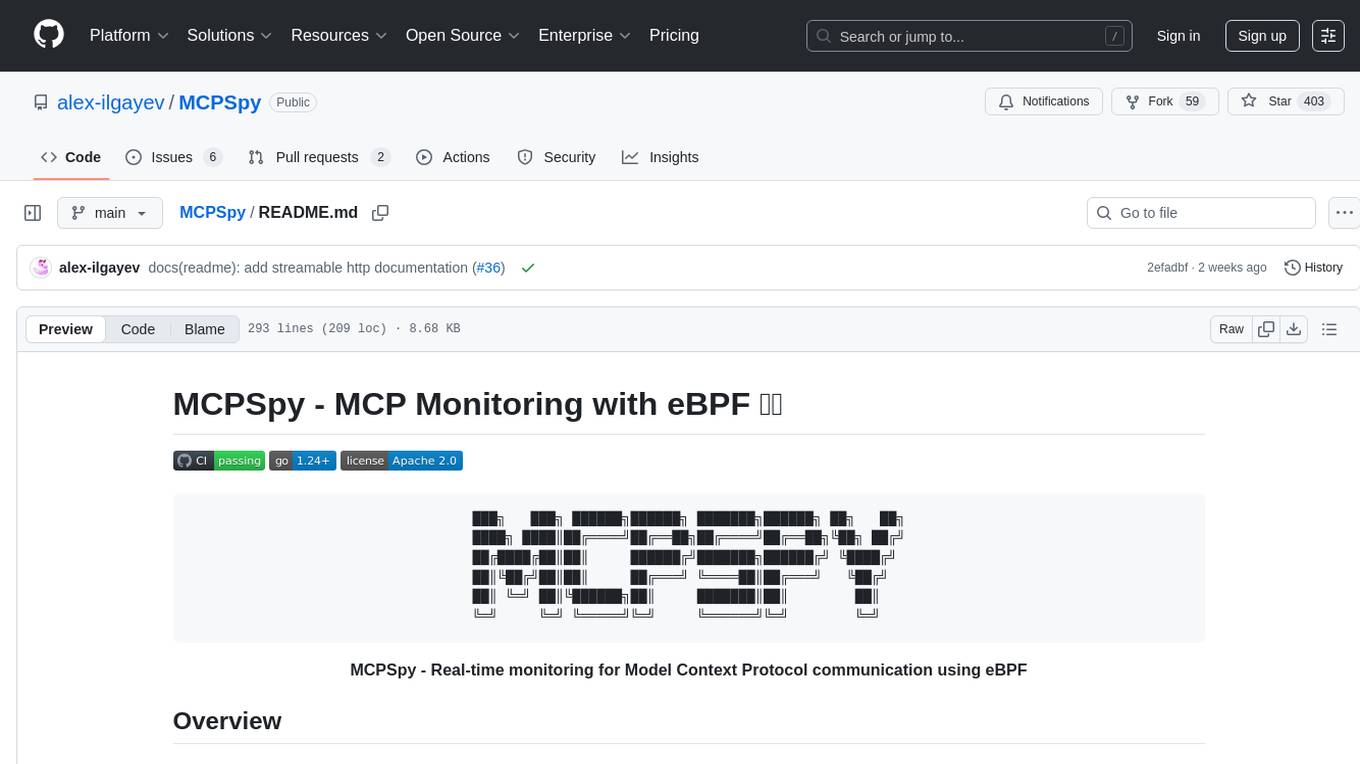Click the Notifications bell button
Viewport: 1360px width, 764px height.
[x=1044, y=102]
